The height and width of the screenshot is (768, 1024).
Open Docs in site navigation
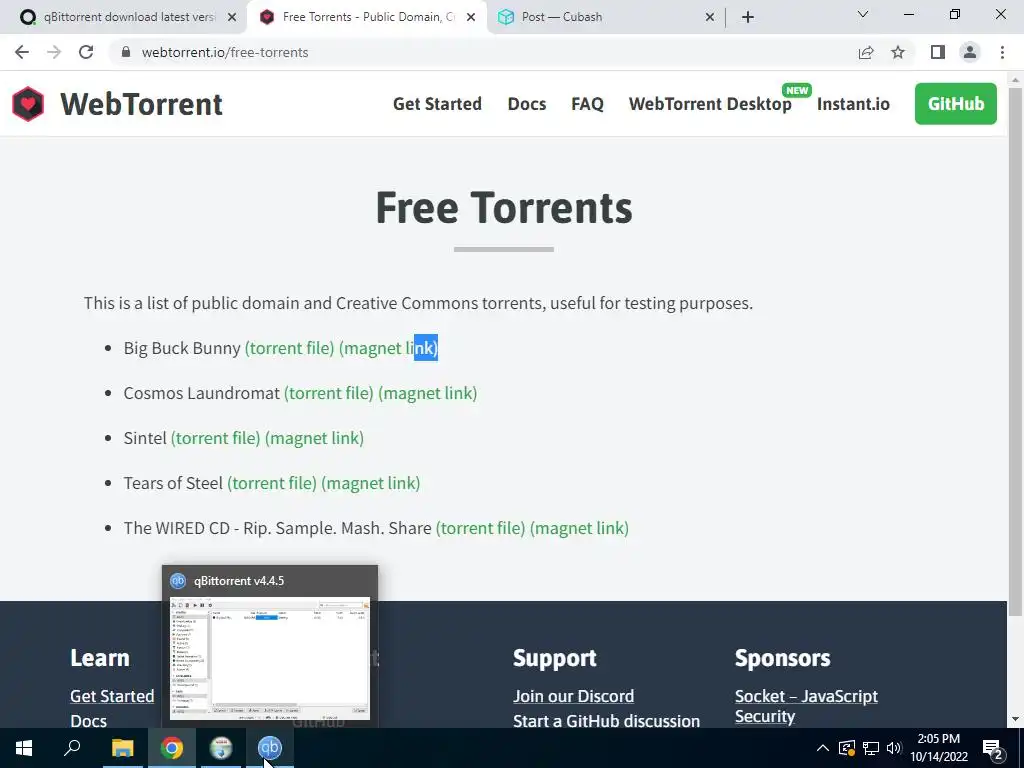526,104
